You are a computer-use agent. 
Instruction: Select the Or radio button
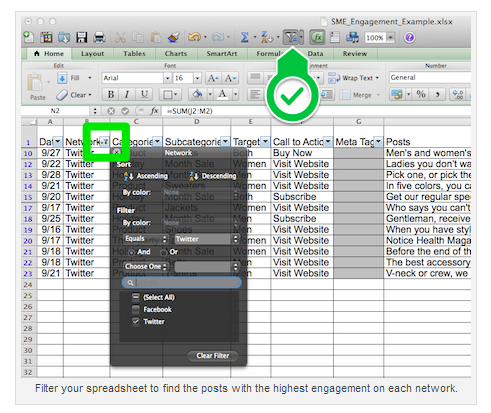163,252
